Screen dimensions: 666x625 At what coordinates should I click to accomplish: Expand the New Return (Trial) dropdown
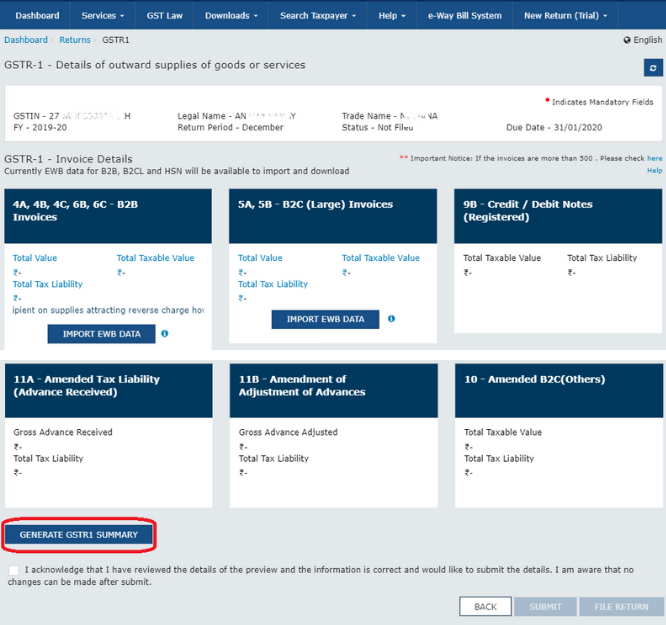point(565,16)
